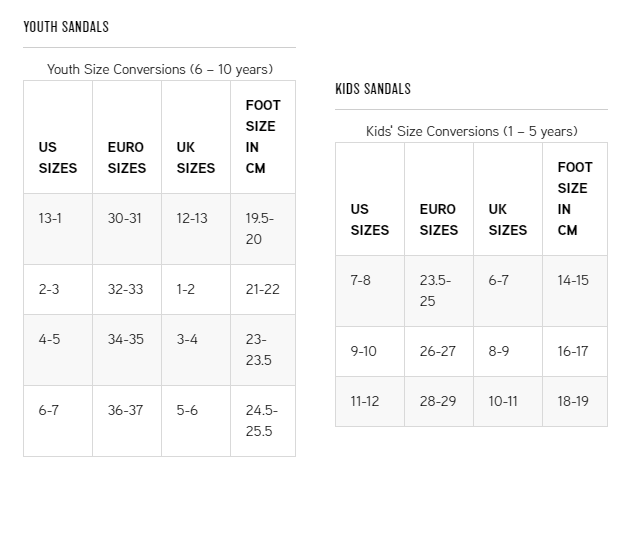This screenshot has width=634, height=538.
Task: Click the Kids Sandals heading
Action: point(373,89)
